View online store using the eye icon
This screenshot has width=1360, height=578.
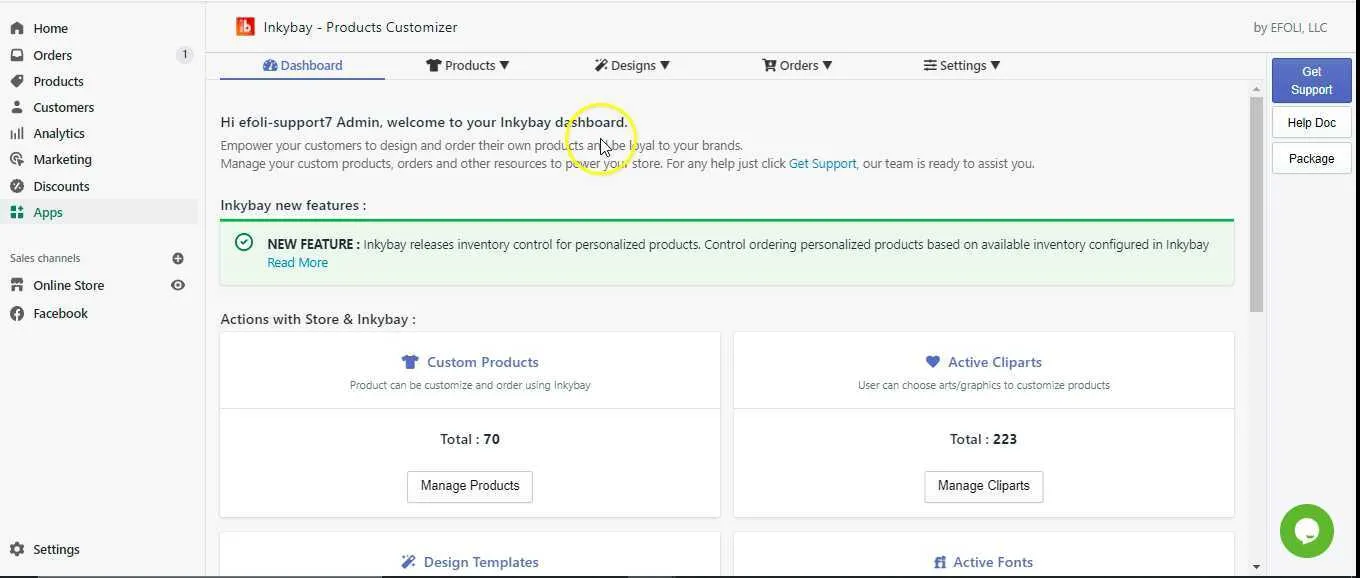pyautogui.click(x=178, y=285)
